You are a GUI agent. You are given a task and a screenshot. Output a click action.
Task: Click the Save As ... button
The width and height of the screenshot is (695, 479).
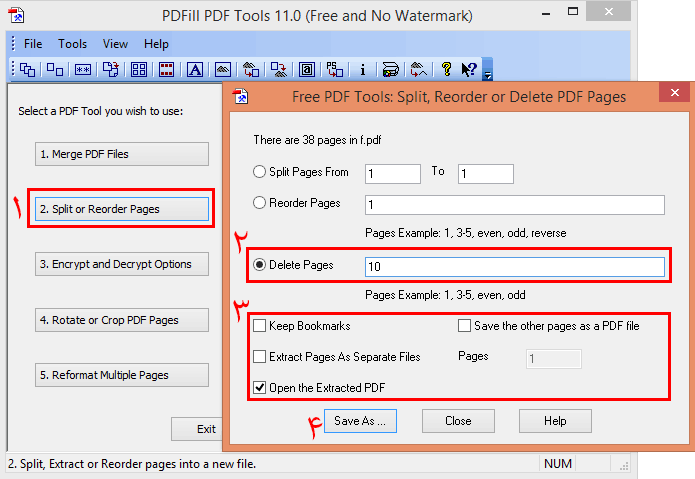(x=360, y=421)
